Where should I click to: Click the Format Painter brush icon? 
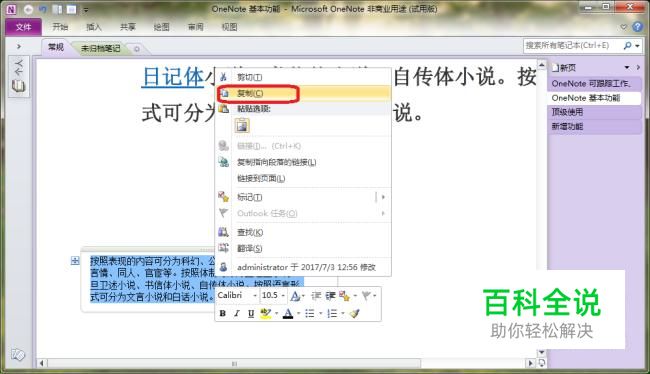coord(354,313)
